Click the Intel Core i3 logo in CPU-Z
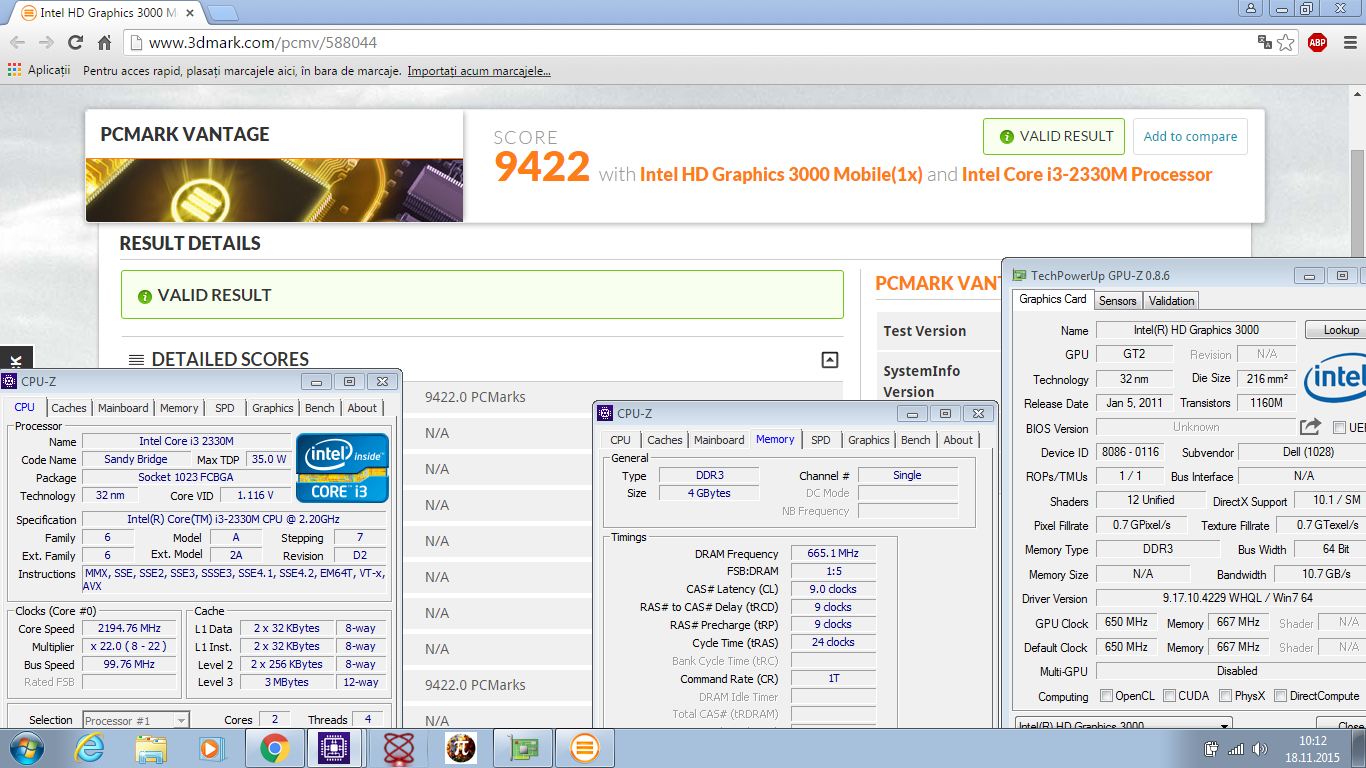Screen dimensions: 1366x768 (x=343, y=467)
